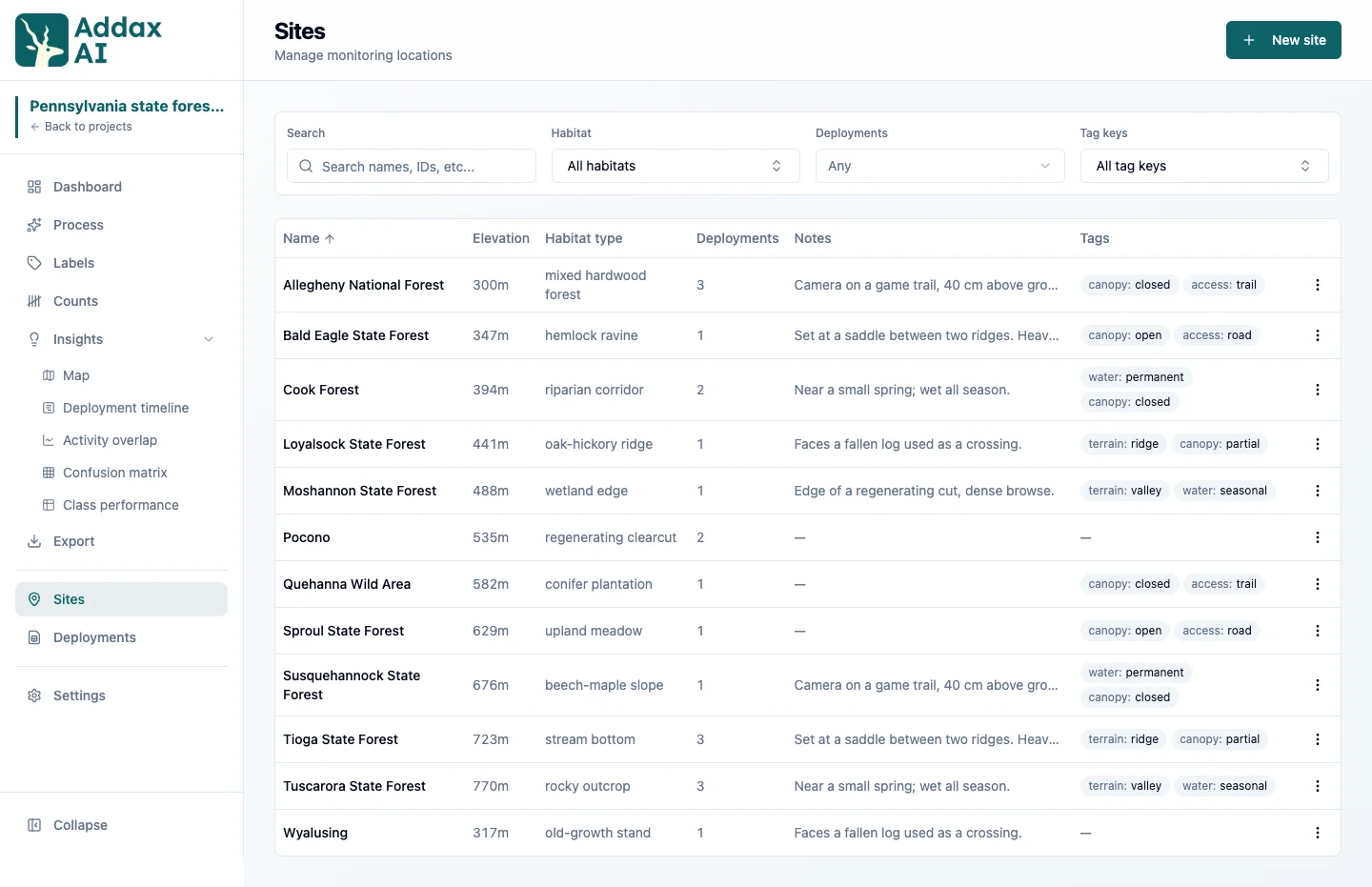Open the Deployments page
This screenshot has width=1372, height=887.
point(121,637)
